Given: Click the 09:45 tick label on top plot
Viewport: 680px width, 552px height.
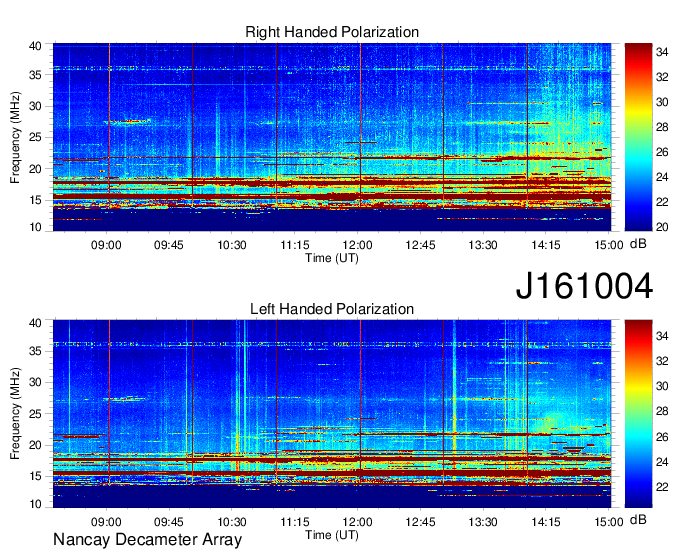Looking at the screenshot, I should (169, 245).
